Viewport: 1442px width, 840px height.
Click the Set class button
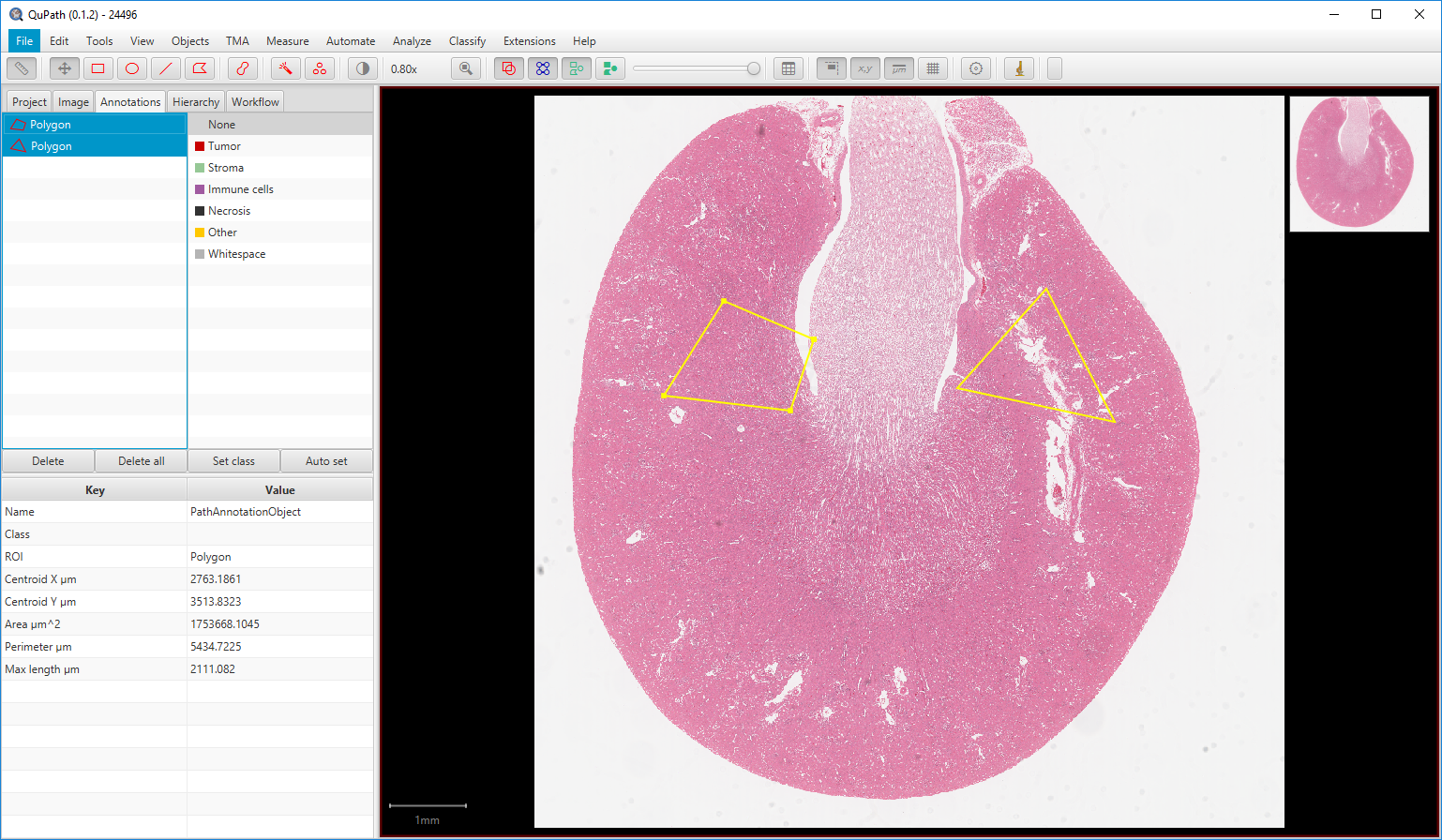(233, 460)
